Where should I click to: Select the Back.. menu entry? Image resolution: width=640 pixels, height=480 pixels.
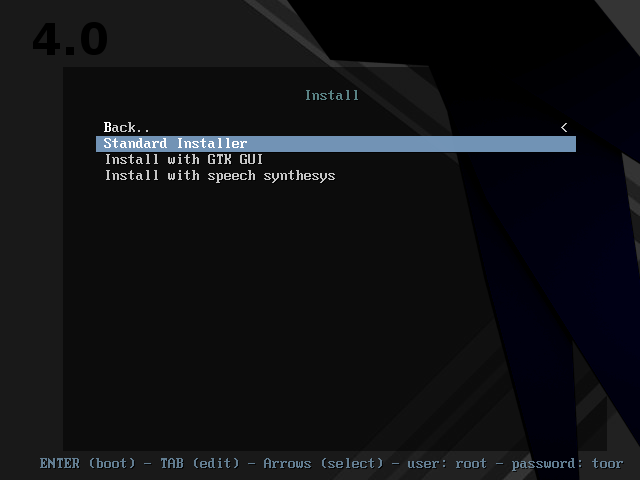pyautogui.click(x=336, y=127)
